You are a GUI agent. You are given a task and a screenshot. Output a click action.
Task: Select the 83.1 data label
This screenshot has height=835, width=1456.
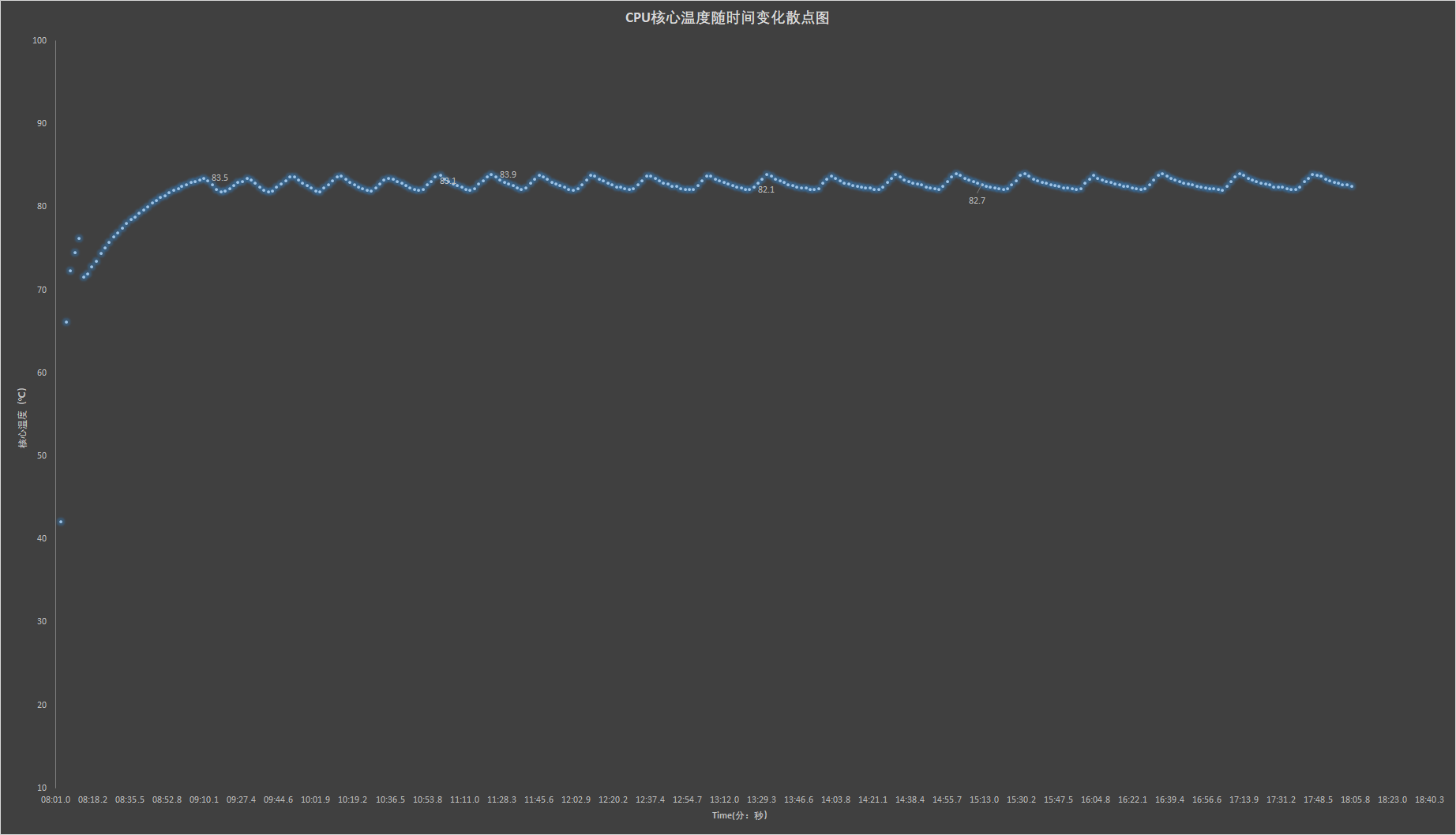pos(448,181)
